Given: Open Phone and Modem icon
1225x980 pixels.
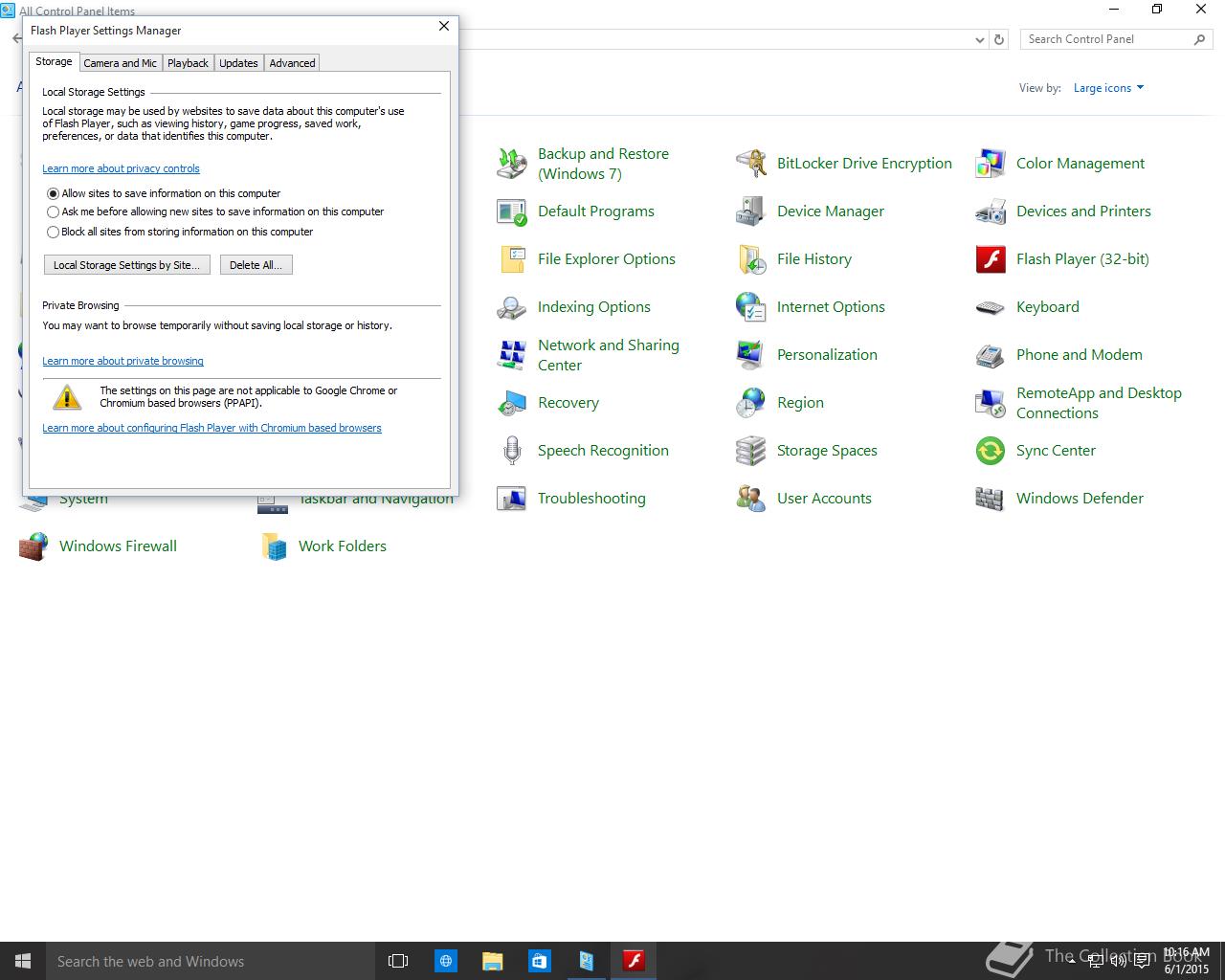Looking at the screenshot, I should click(991, 355).
